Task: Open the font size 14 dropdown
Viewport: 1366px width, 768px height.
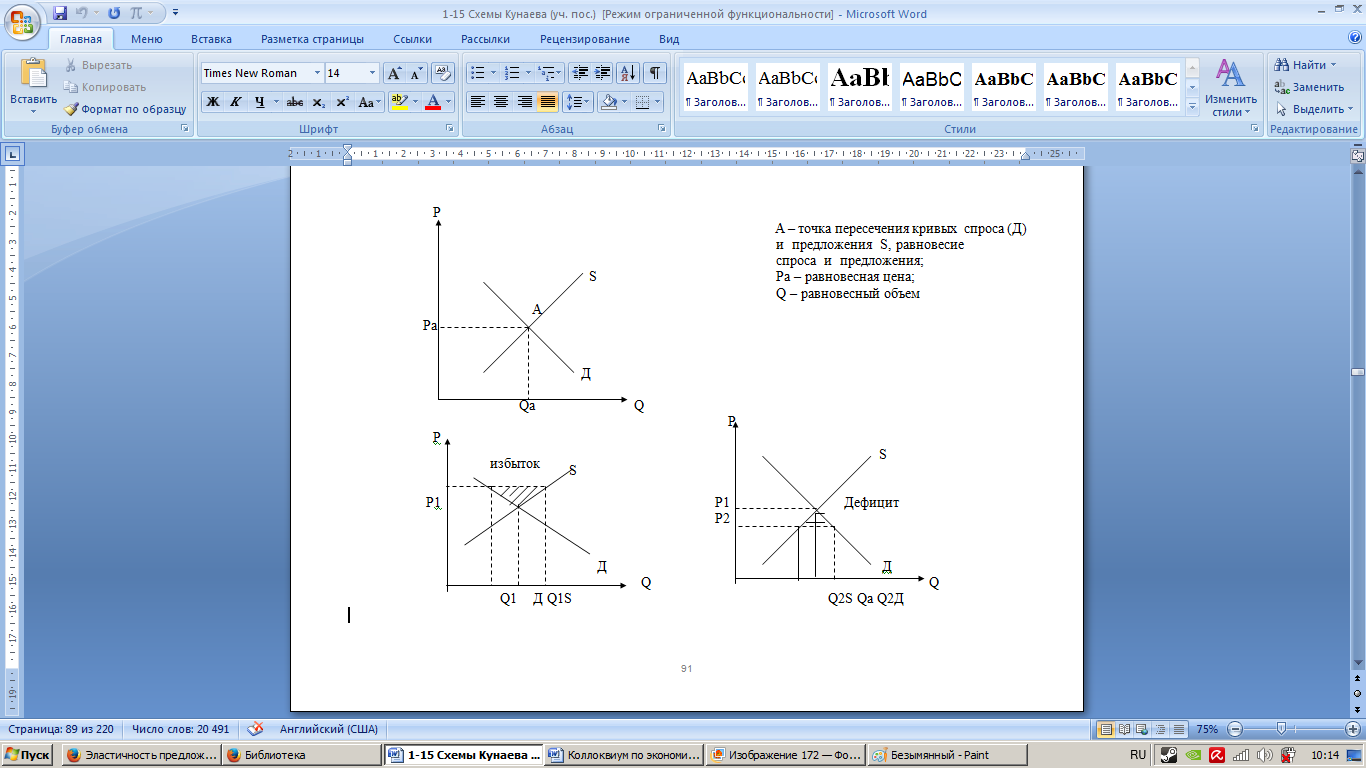Action: point(373,73)
